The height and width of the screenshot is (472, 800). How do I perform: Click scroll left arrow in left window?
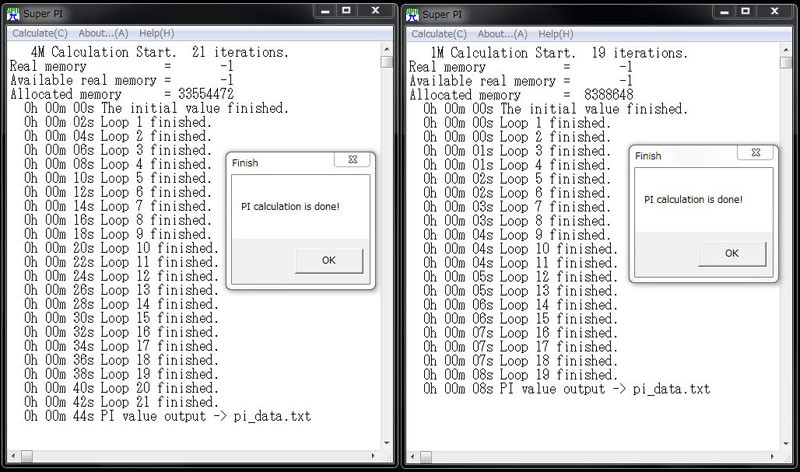coord(13,456)
